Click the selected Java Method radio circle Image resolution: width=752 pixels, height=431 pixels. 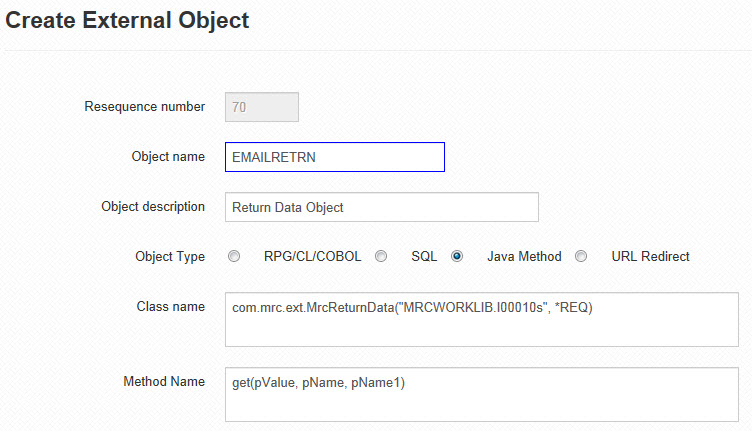point(457,256)
